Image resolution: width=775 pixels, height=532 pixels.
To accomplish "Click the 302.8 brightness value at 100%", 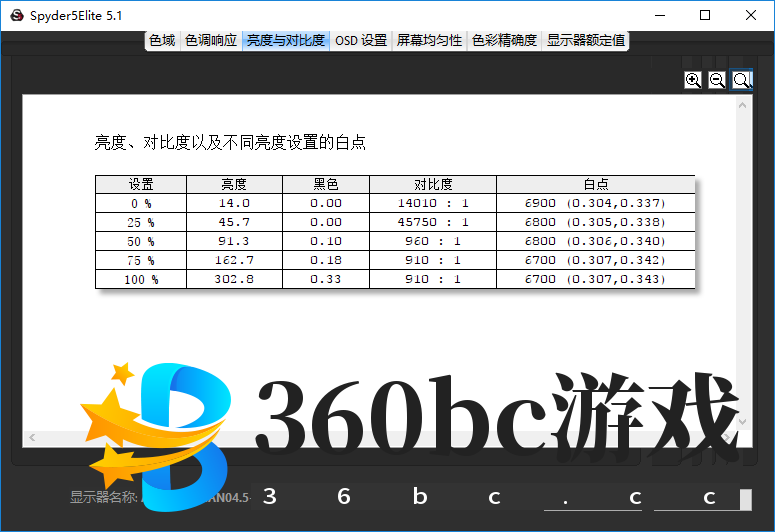I will [234, 279].
